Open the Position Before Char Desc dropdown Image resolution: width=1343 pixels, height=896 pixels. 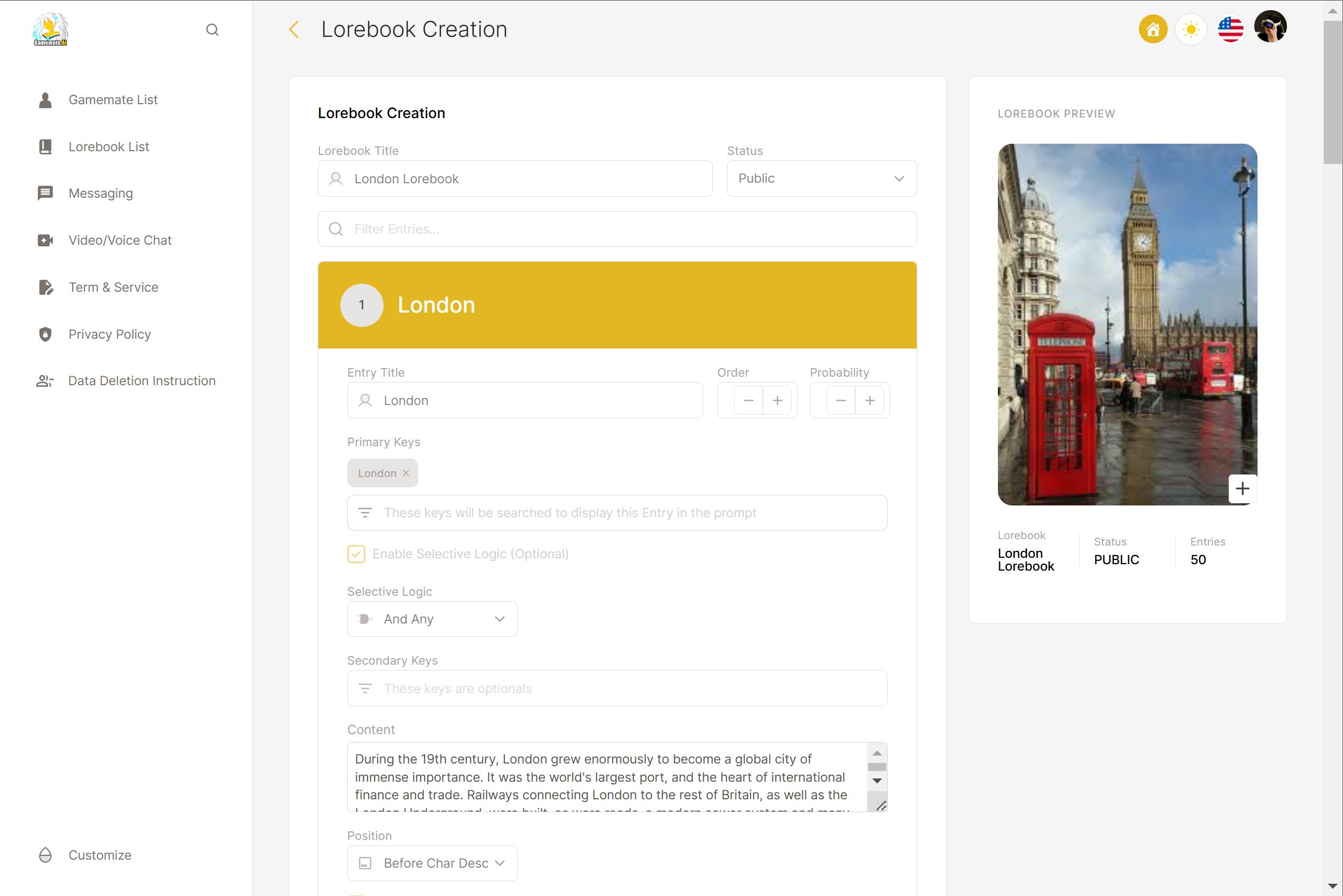pos(432,863)
